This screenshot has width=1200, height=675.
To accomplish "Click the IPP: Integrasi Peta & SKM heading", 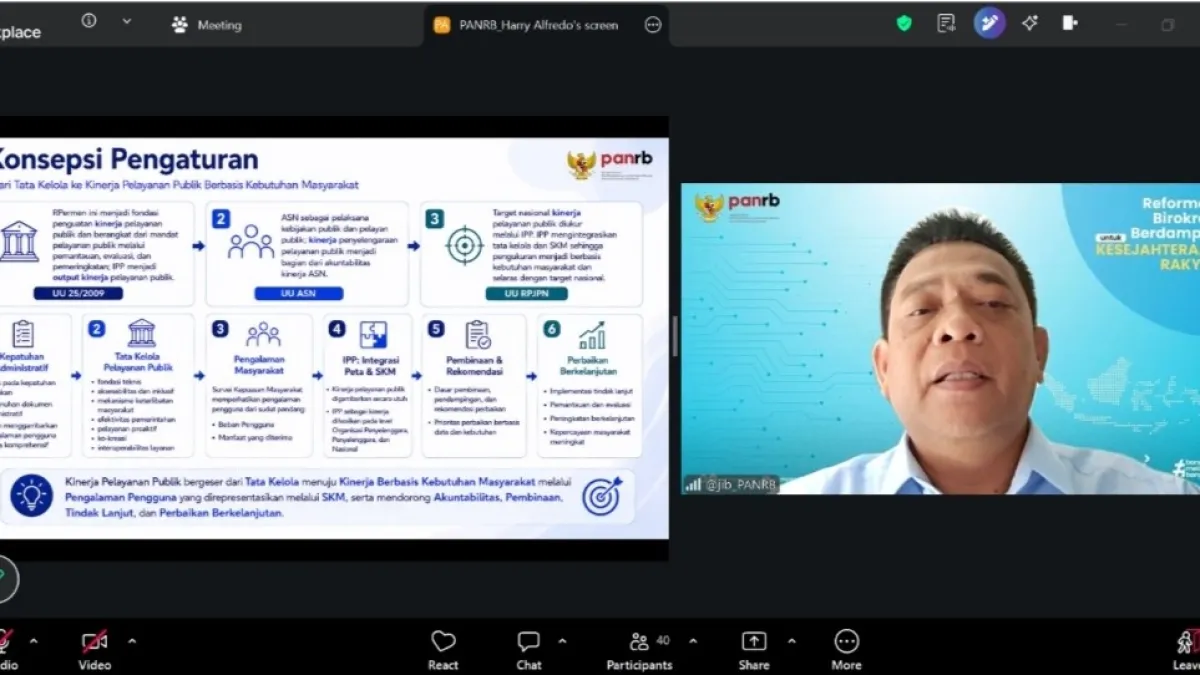I will (x=372, y=365).
